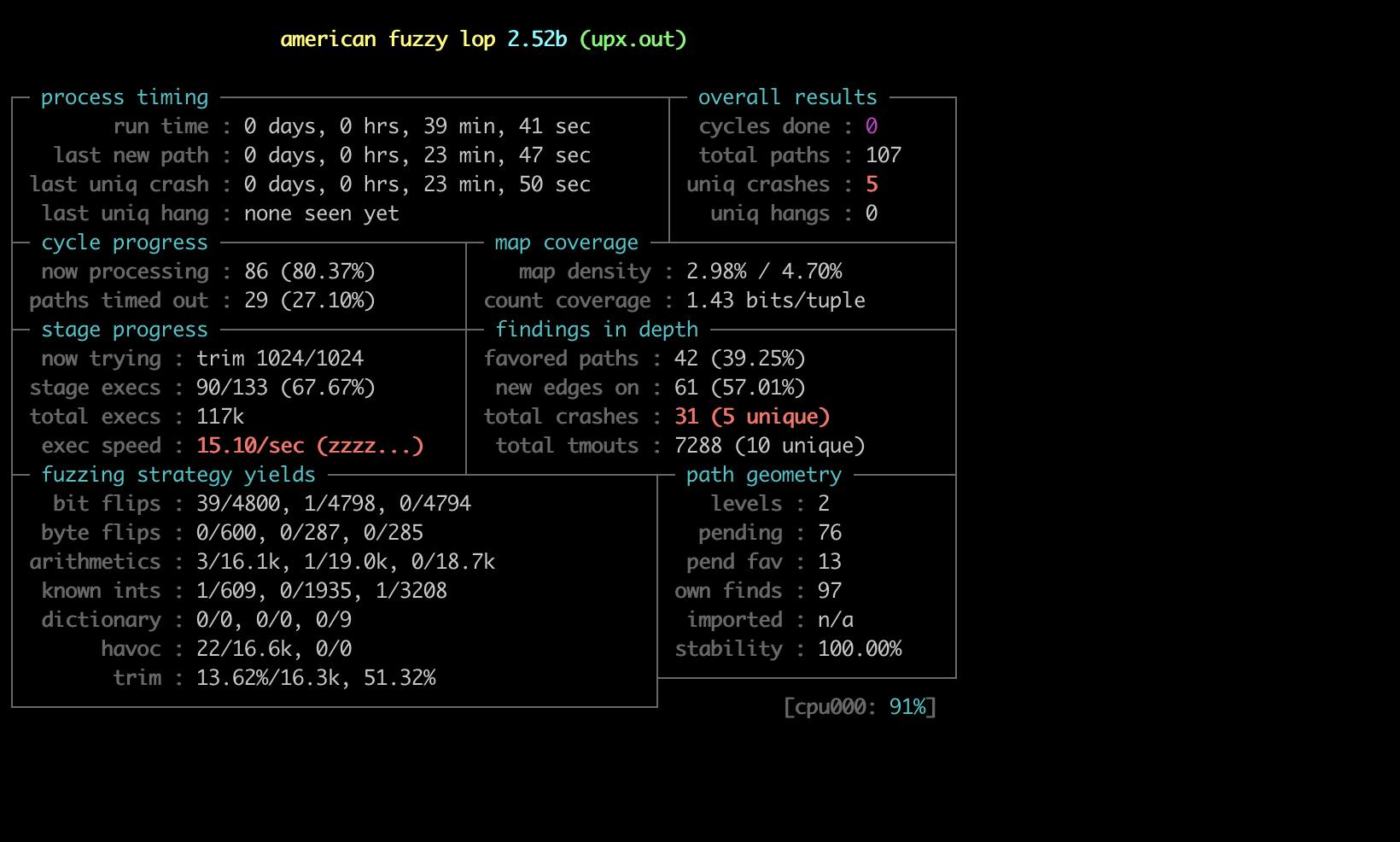Click the "exec speed" label
Image resolution: width=1400 pixels, height=842 pixels.
coord(101,446)
